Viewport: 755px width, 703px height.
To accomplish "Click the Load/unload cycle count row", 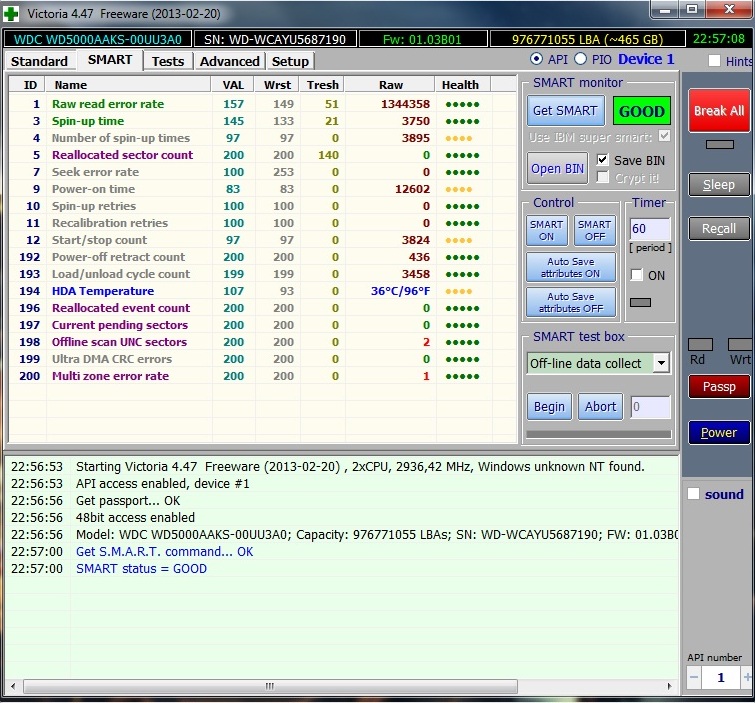I will [262, 274].
